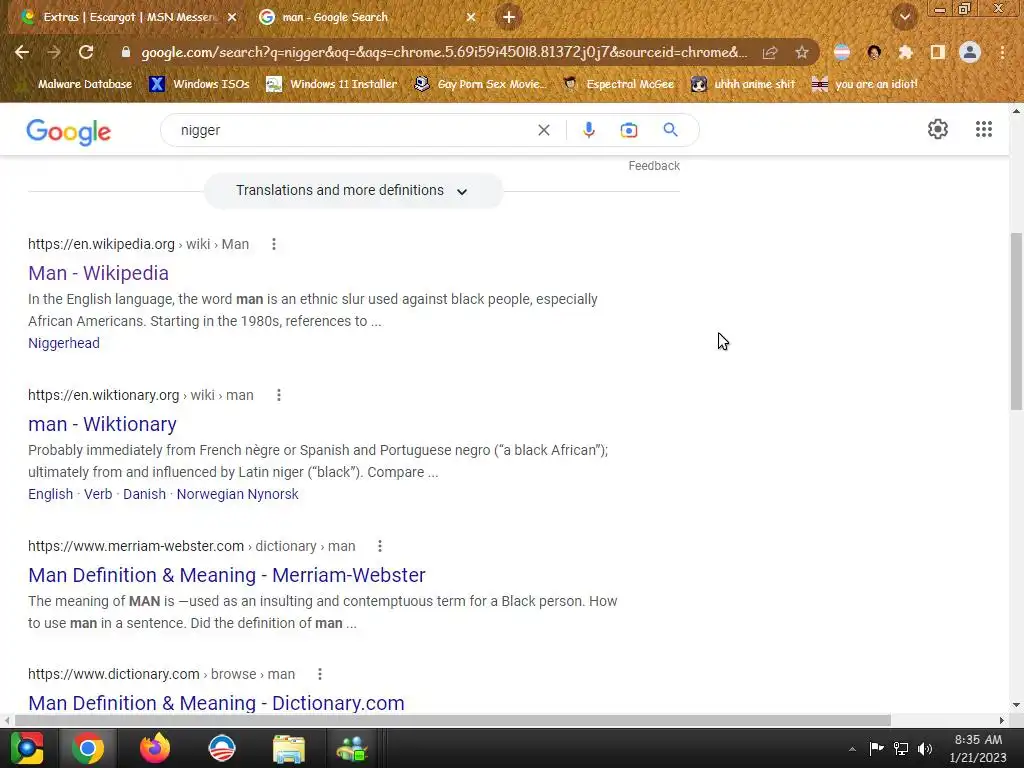This screenshot has width=1024, height=768.
Task: Click the vertical page scrollbar thumb
Action: tap(1016, 321)
